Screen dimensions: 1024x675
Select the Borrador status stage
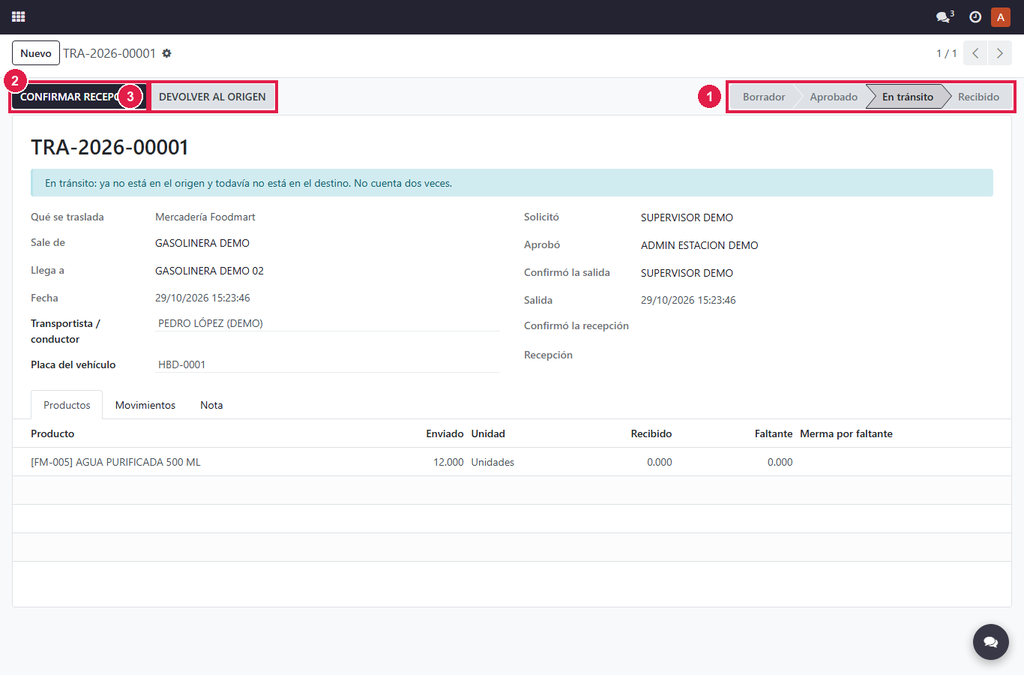(x=763, y=97)
